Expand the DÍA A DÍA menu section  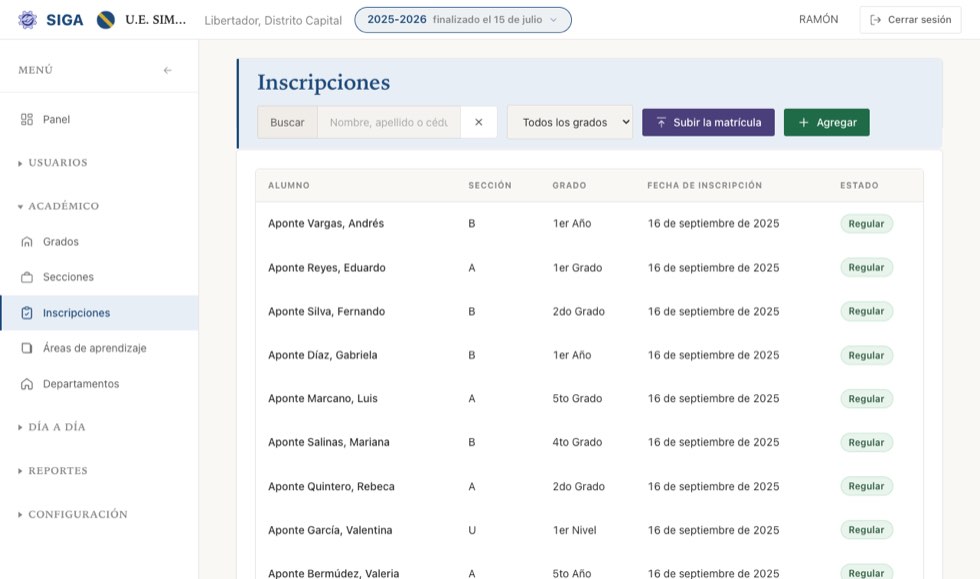click(52, 427)
